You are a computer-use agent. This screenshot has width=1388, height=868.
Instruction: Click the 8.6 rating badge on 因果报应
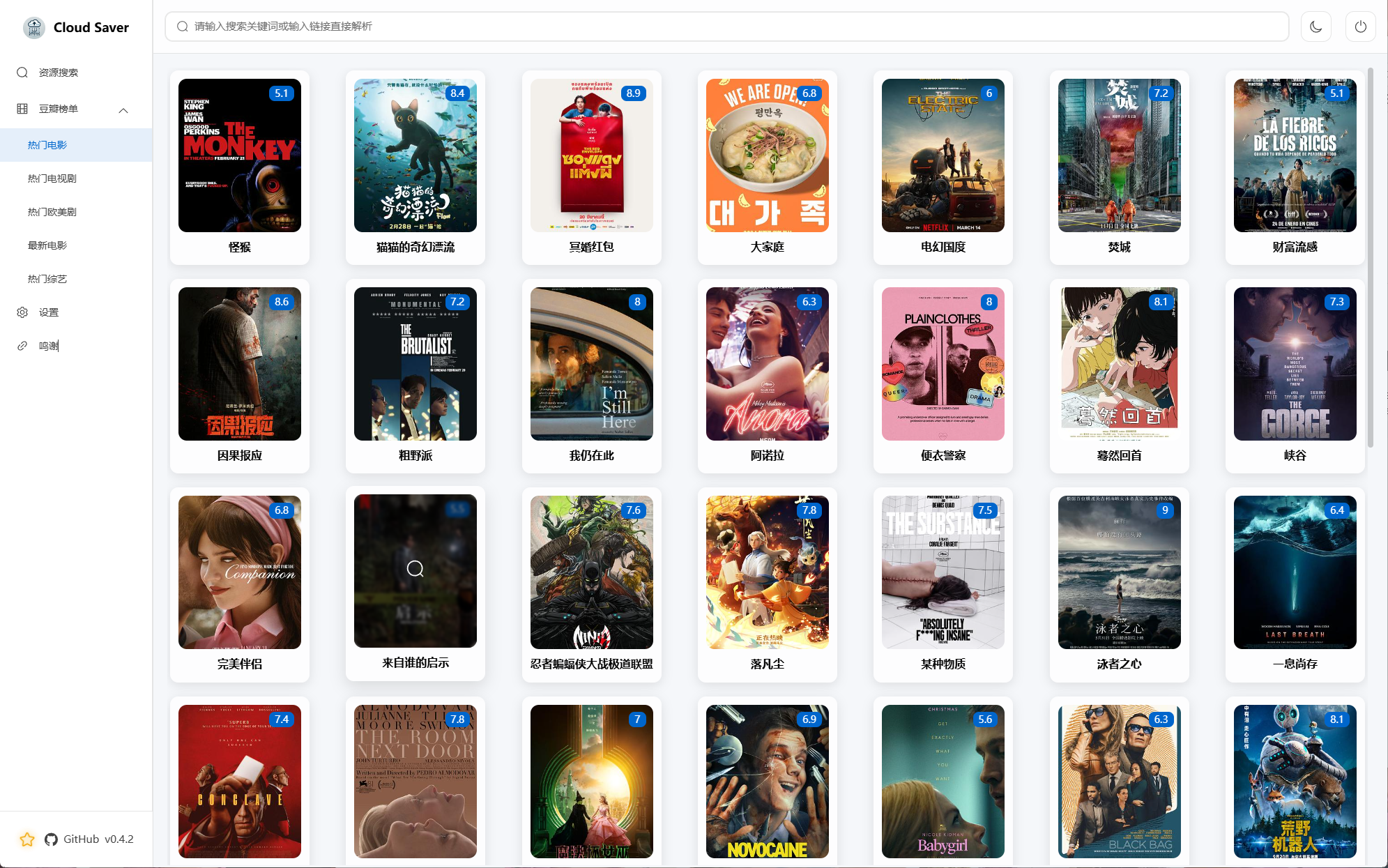pos(282,302)
